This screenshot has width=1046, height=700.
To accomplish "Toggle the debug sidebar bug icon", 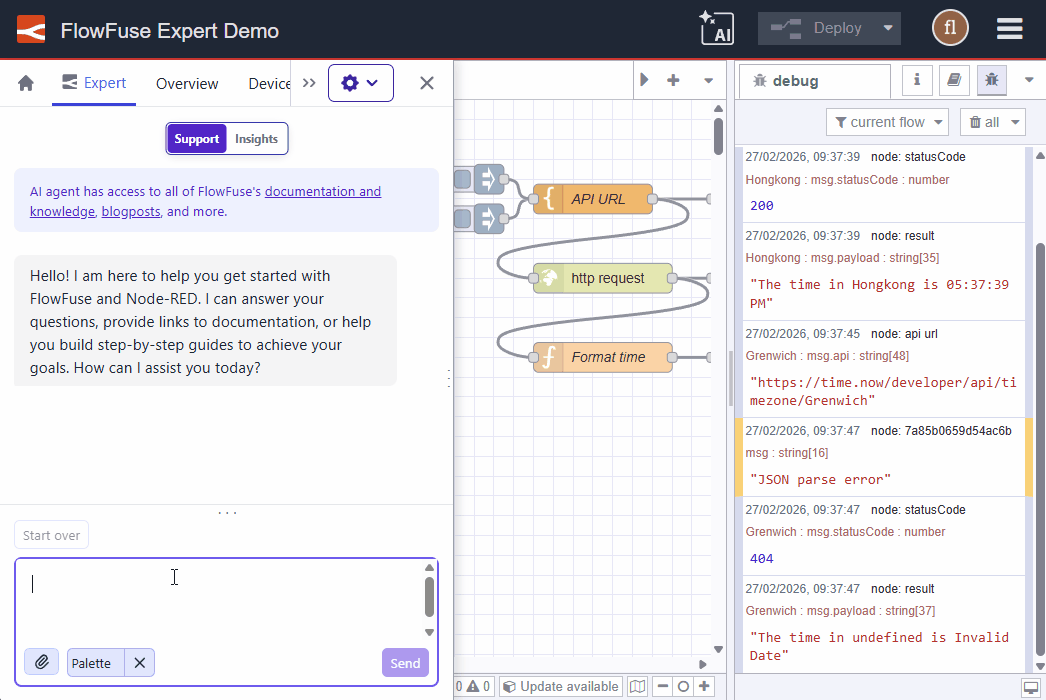I will click(x=992, y=80).
